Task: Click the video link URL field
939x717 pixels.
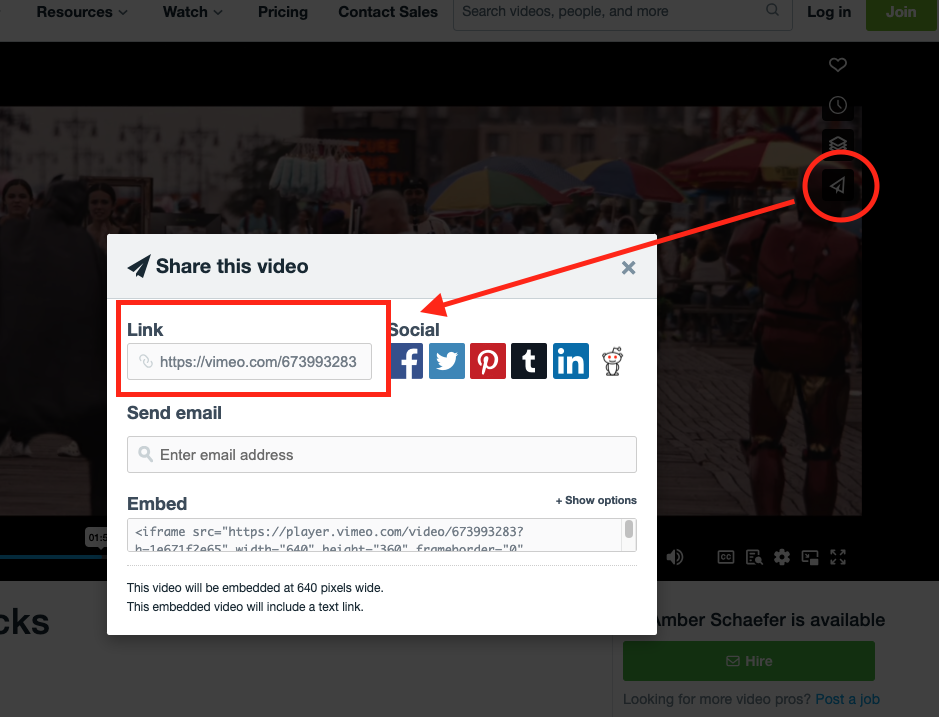Action: pyautogui.click(x=250, y=362)
